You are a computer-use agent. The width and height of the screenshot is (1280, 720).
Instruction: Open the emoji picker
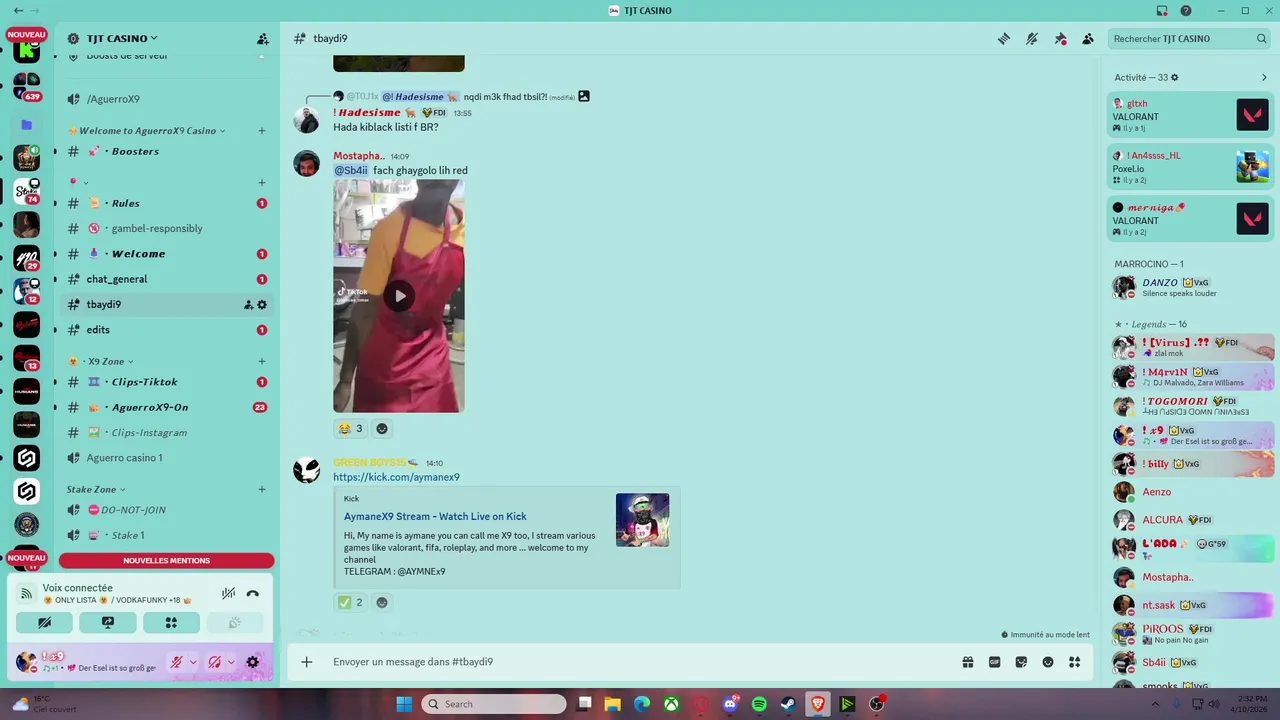click(x=1048, y=662)
